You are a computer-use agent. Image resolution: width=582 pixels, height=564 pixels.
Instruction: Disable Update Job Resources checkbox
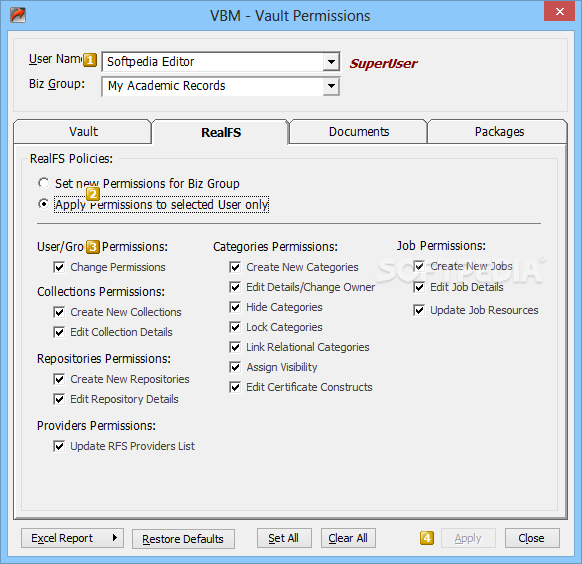tap(419, 310)
